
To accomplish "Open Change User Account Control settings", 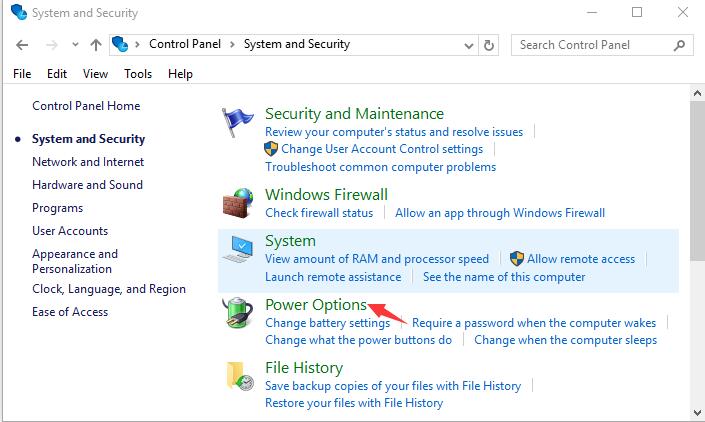I will coord(382,149).
